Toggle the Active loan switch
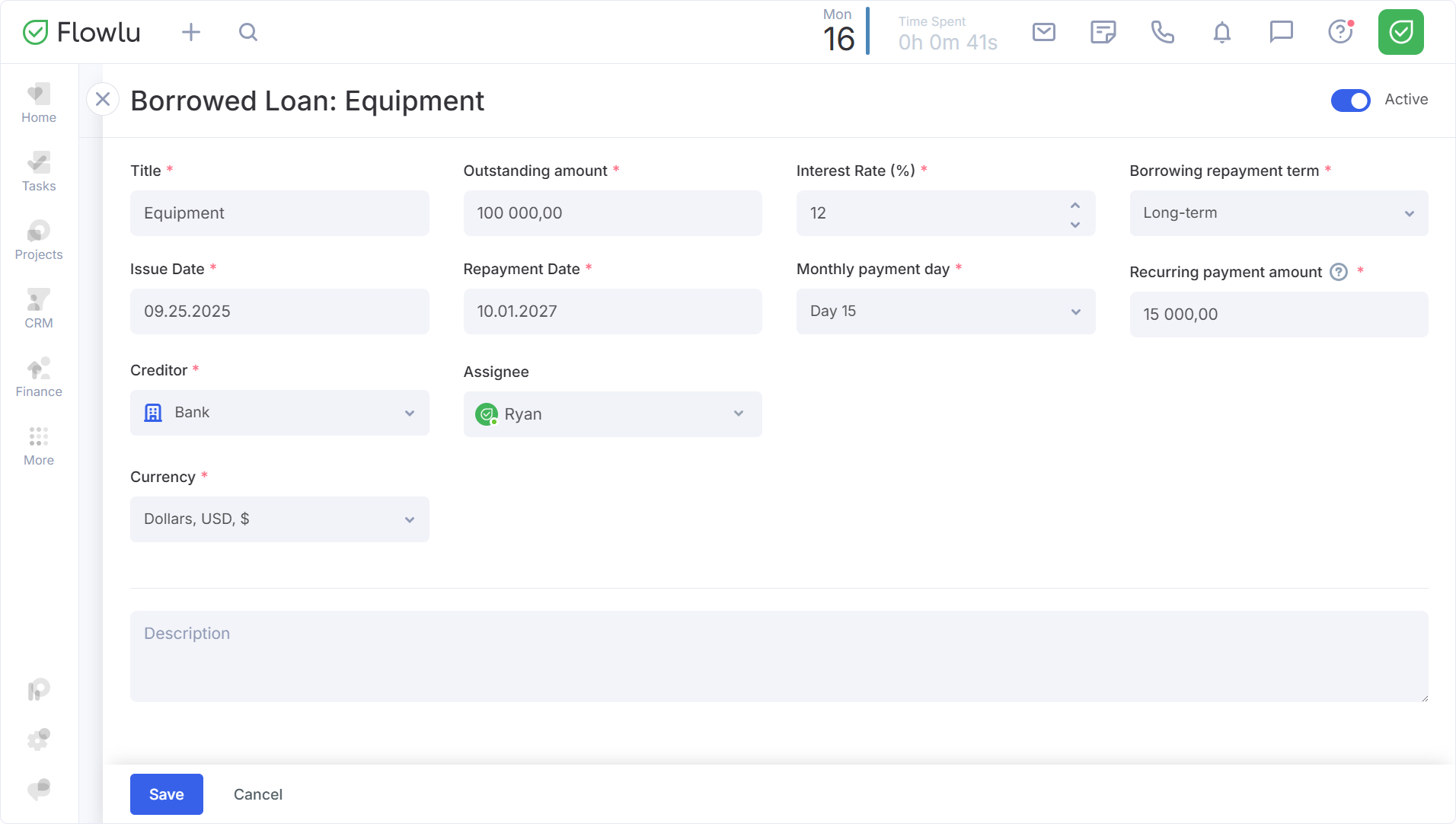 [1350, 100]
